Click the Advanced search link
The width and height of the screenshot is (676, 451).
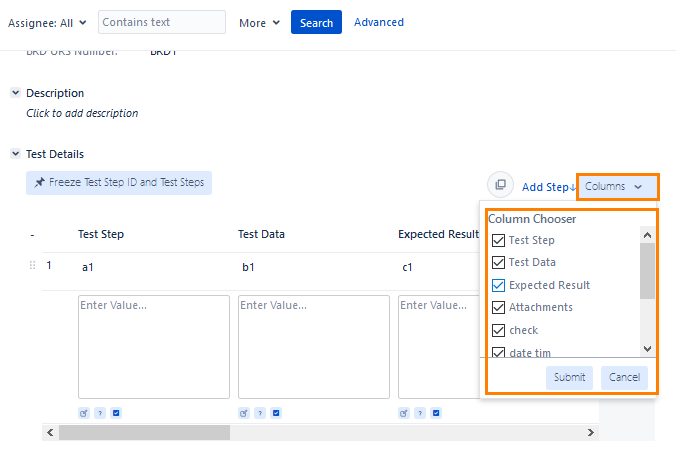point(379,22)
